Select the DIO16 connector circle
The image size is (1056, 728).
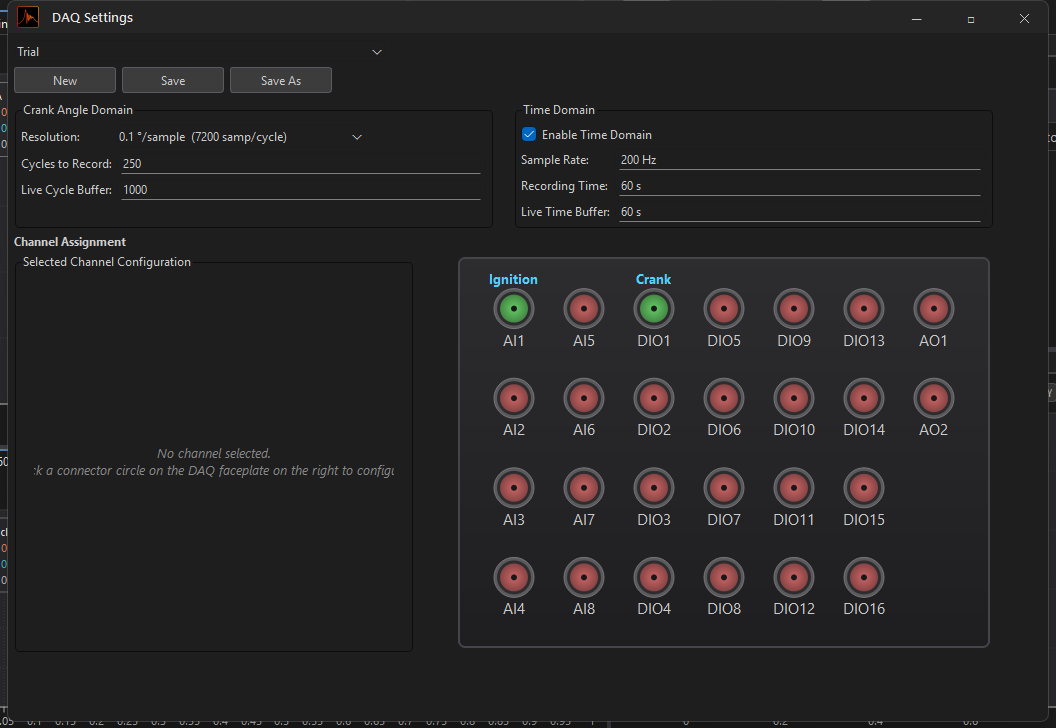pos(864,577)
